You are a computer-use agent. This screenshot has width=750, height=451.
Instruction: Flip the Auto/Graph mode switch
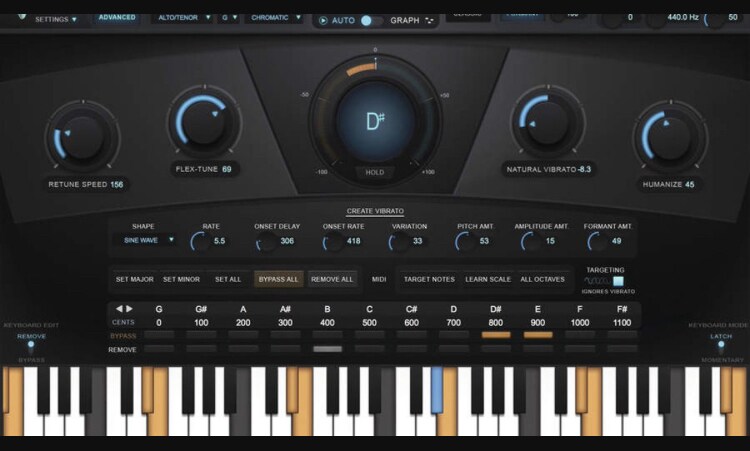[x=371, y=21]
